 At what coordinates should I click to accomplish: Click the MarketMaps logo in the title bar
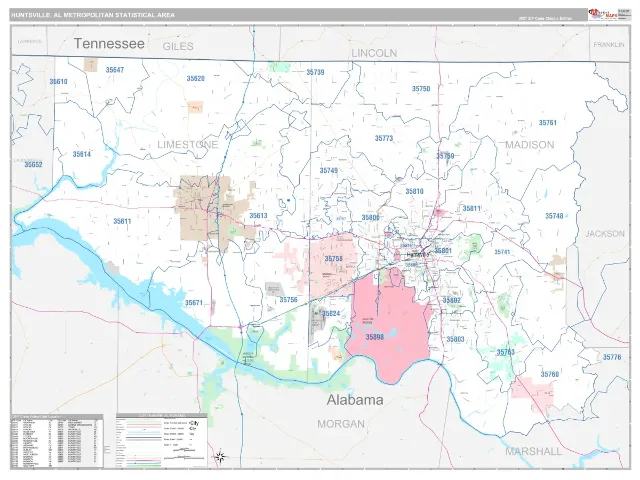click(602, 15)
